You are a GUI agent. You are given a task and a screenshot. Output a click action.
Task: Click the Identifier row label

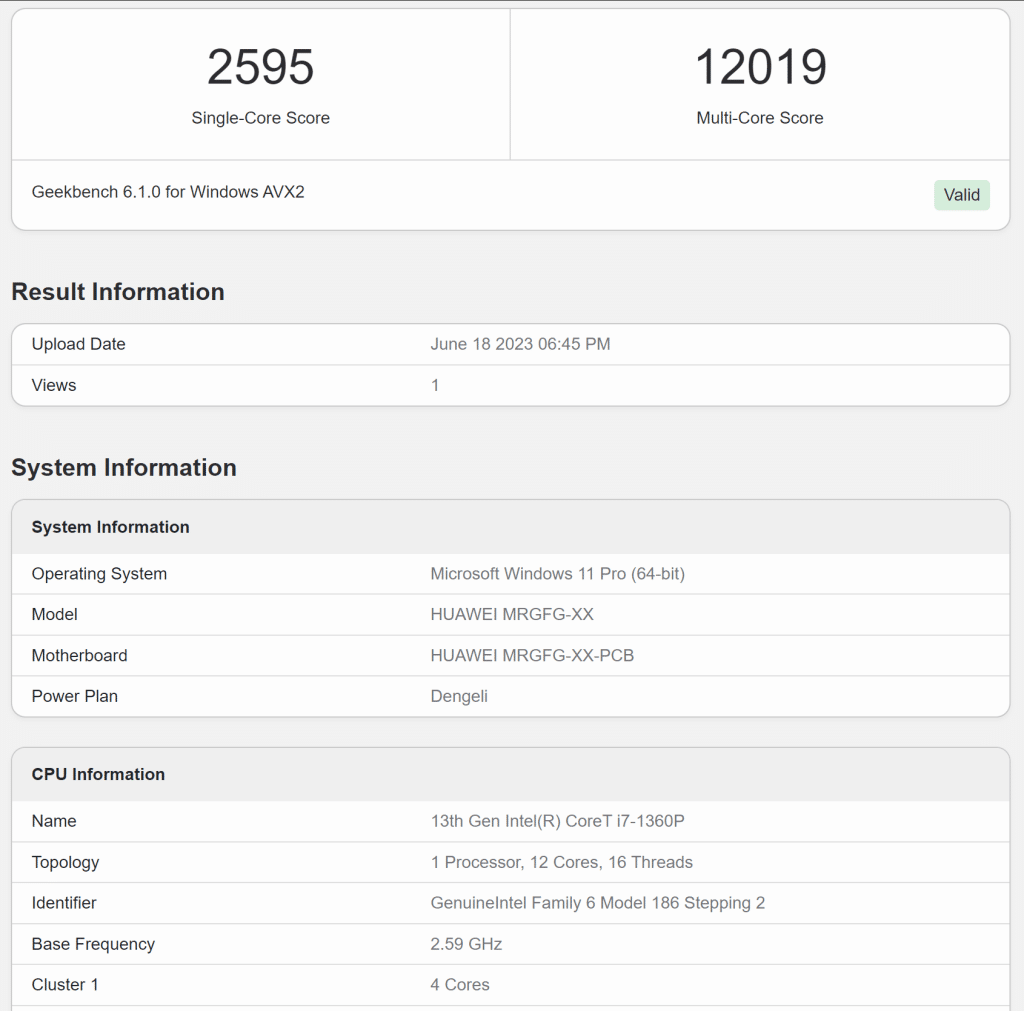coord(64,903)
